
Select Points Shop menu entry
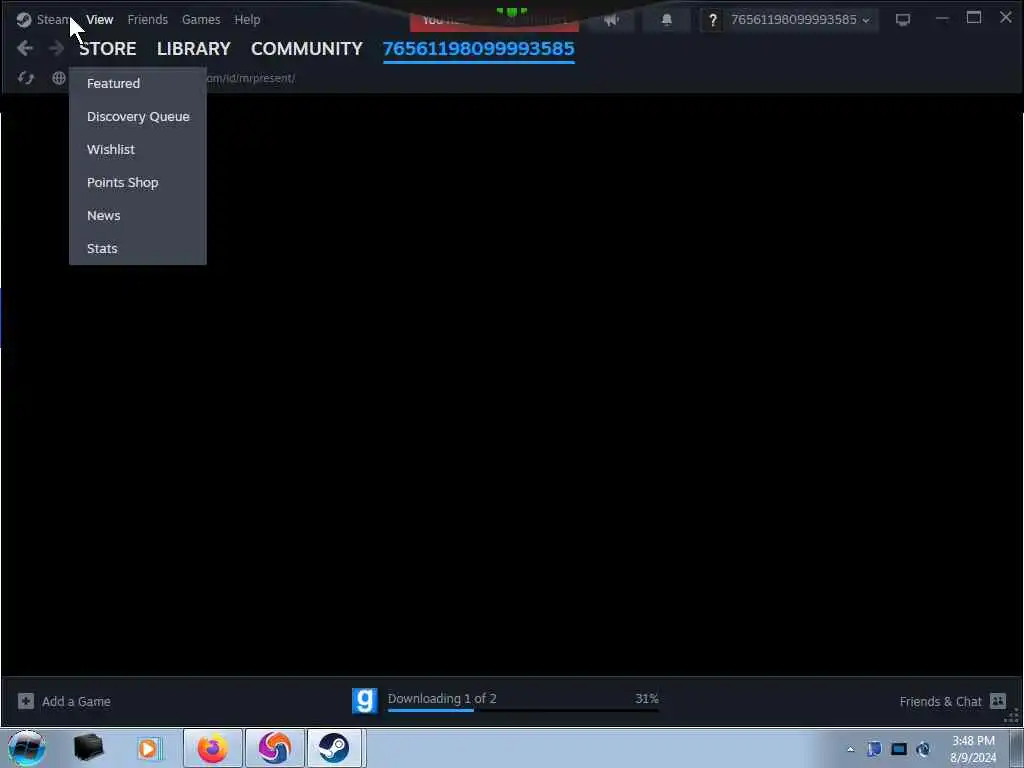(x=137, y=182)
